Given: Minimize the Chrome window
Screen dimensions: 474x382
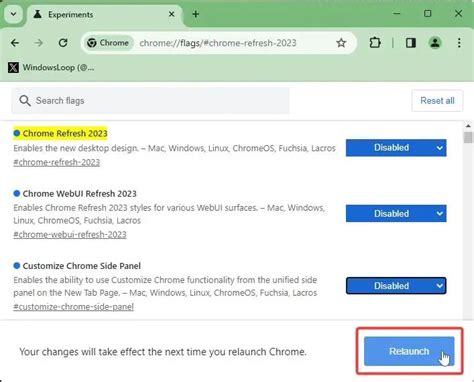Looking at the screenshot, I should (x=397, y=14).
